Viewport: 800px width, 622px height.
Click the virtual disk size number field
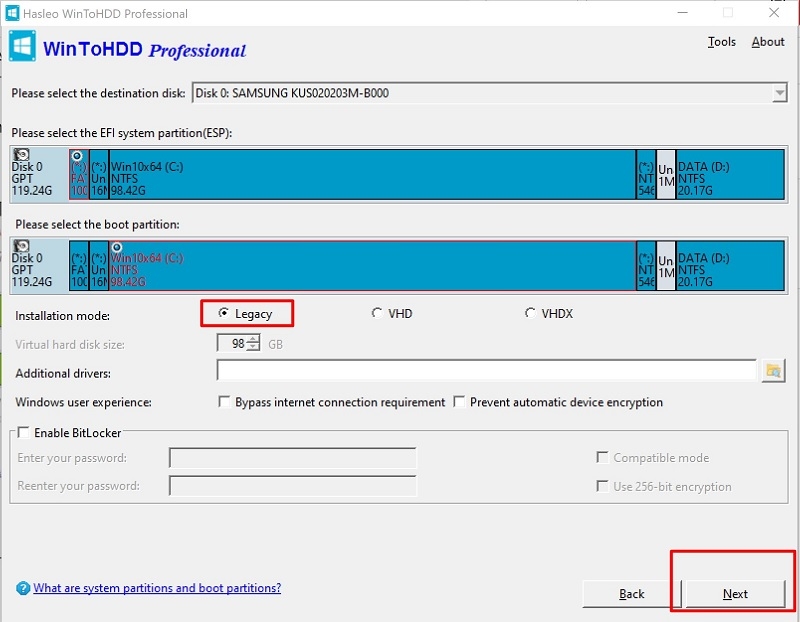[233, 343]
